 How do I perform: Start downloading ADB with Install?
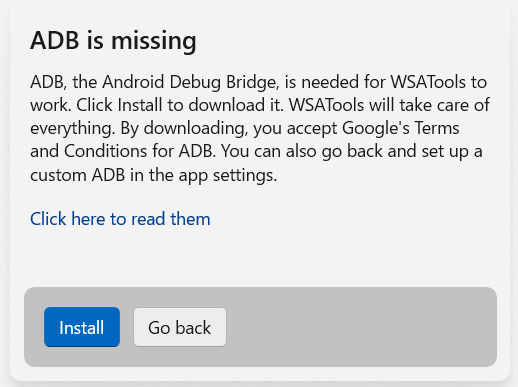click(82, 327)
